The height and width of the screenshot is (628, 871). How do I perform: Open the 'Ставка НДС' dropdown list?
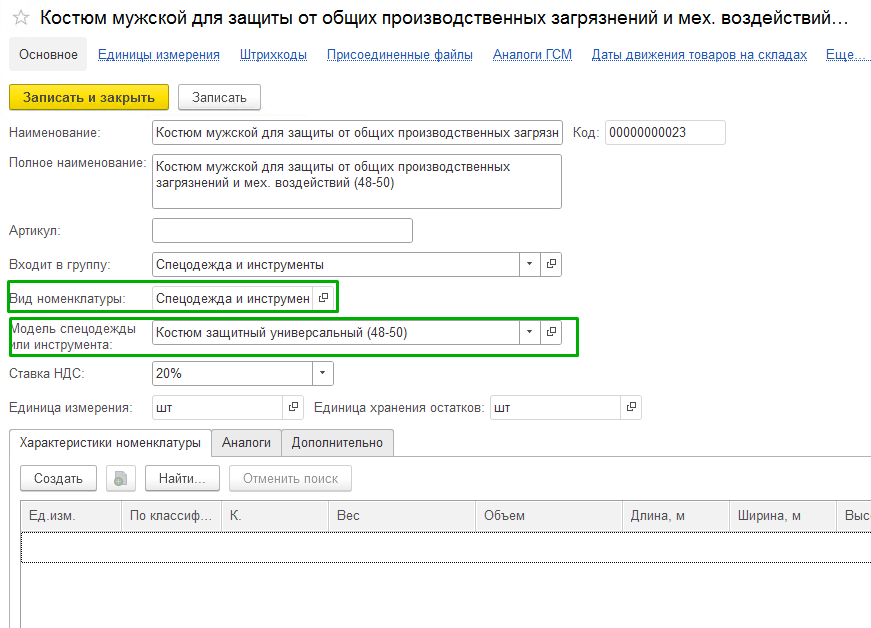[x=322, y=373]
